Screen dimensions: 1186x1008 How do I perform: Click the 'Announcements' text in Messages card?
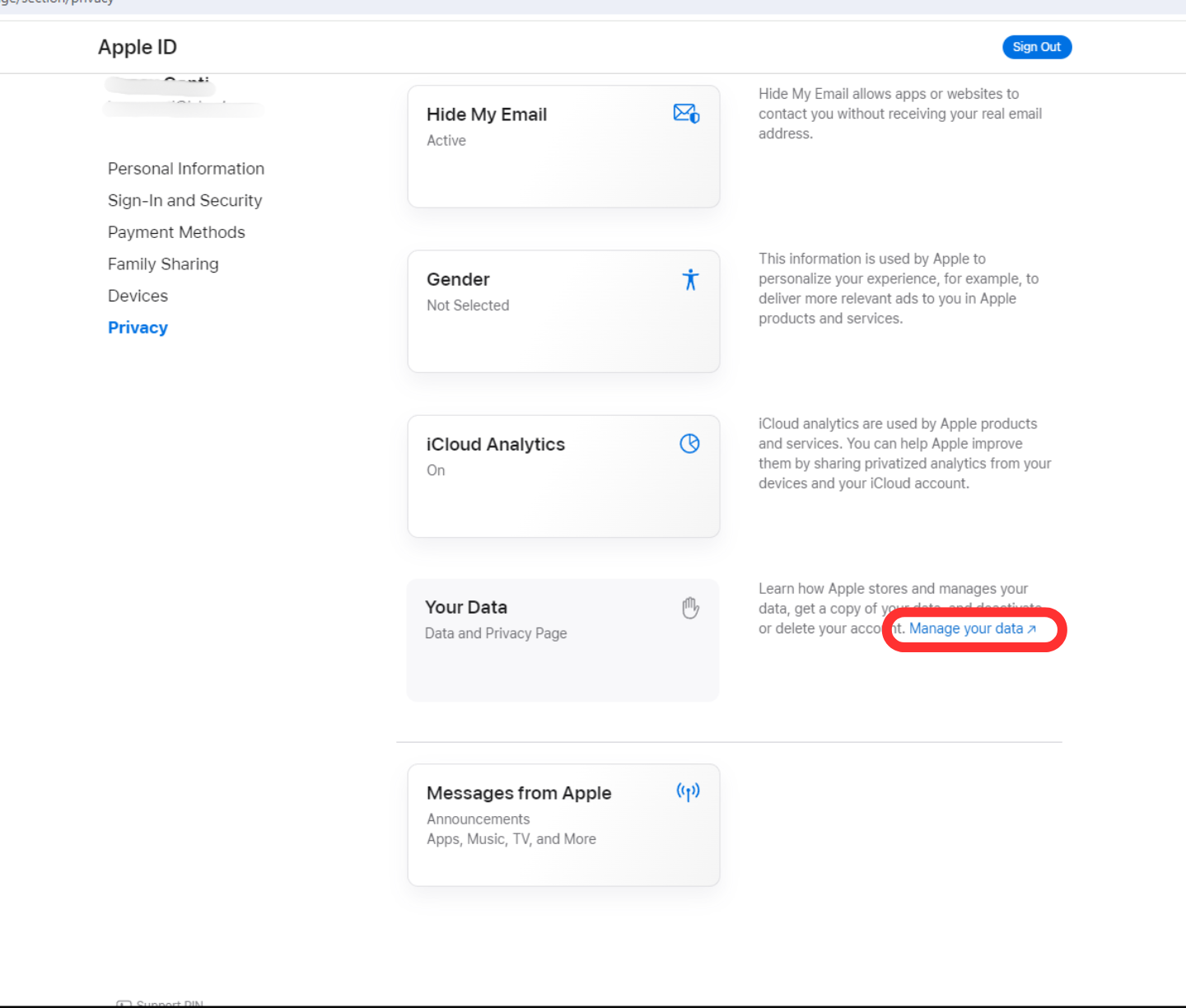479,819
